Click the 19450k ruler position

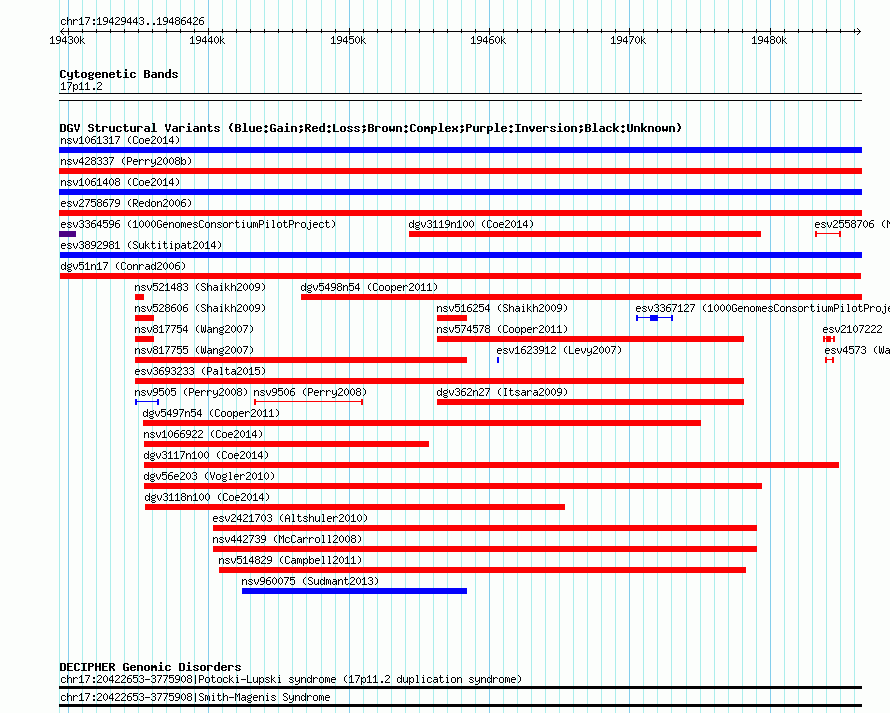click(x=348, y=40)
